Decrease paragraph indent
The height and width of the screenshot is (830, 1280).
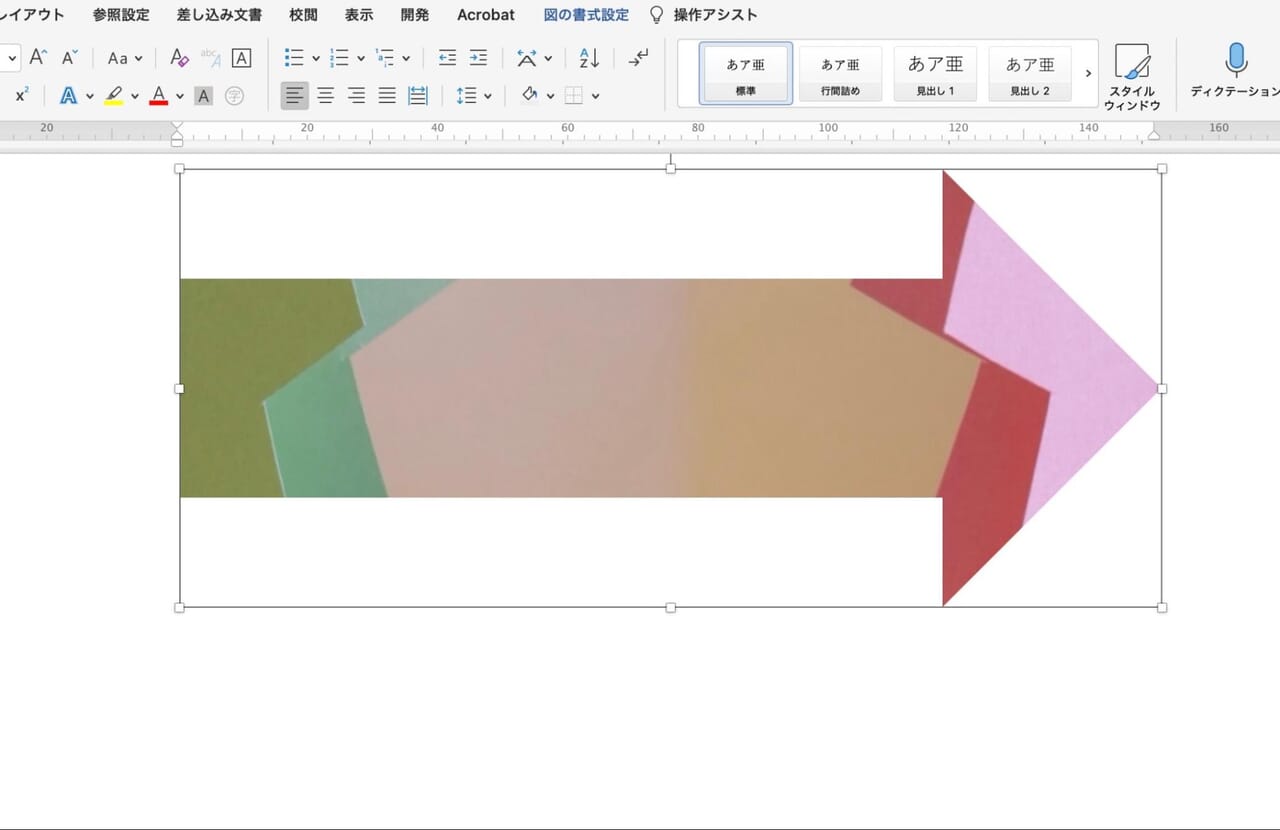[448, 58]
